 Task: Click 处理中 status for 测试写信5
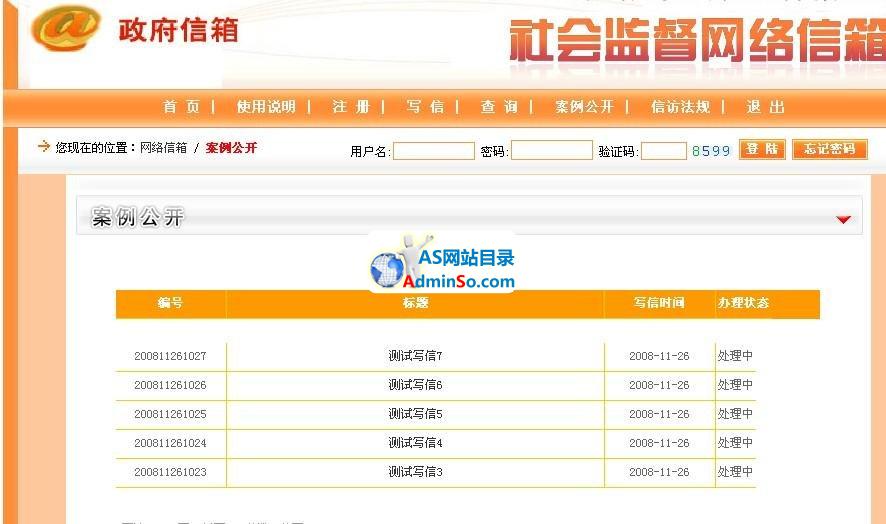tap(735, 414)
